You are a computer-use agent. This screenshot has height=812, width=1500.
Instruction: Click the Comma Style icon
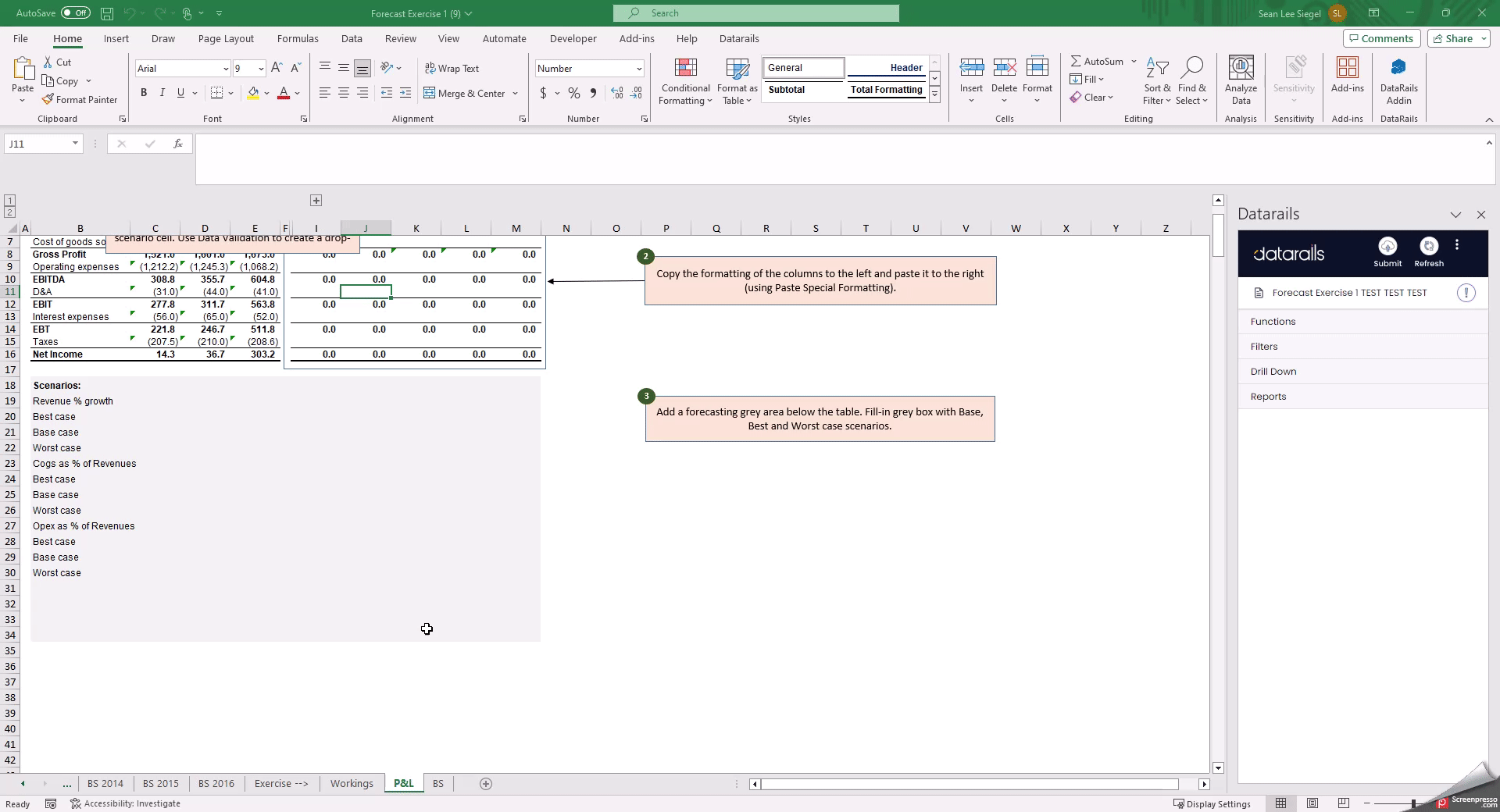click(594, 93)
